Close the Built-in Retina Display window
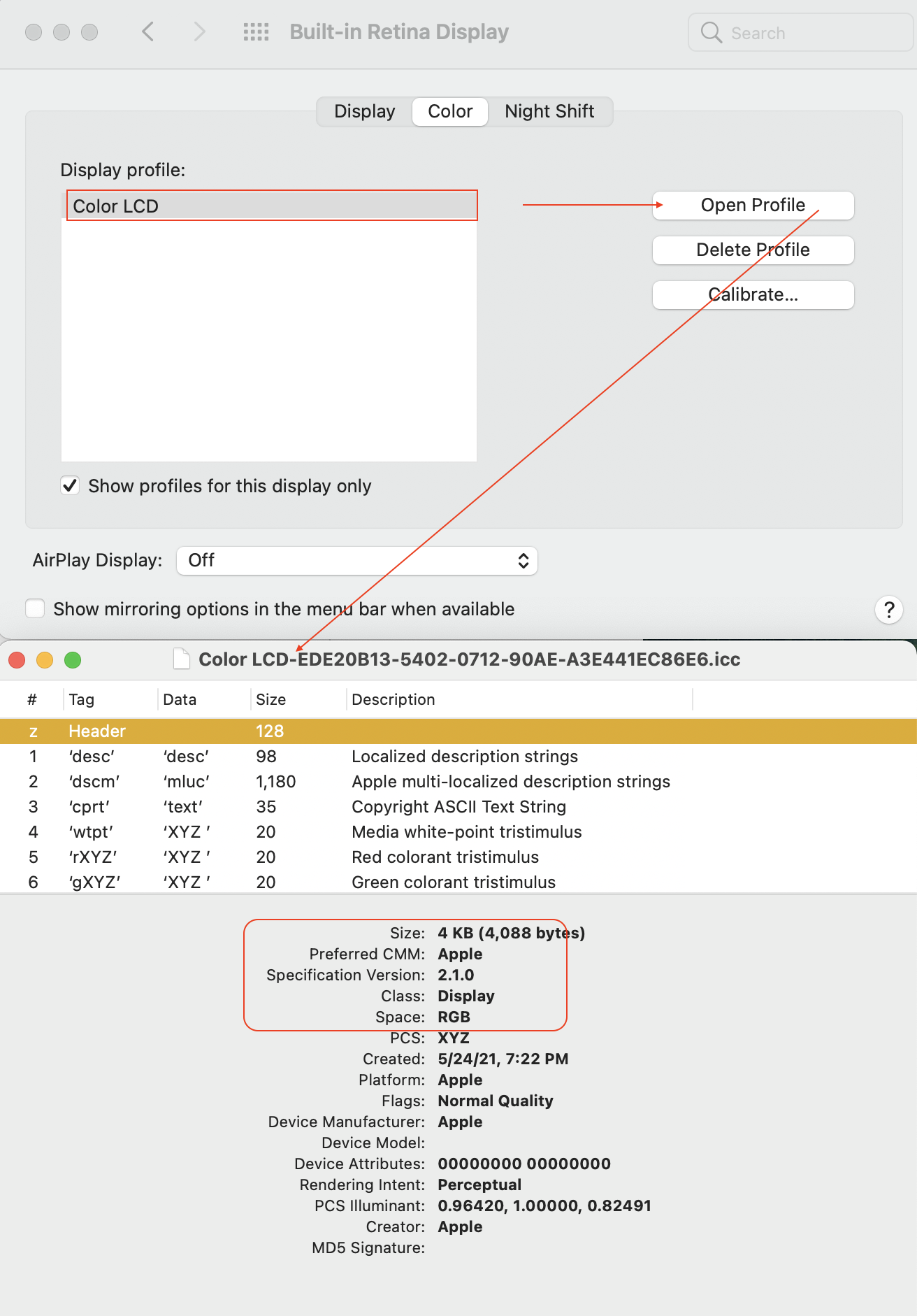This screenshot has height=1316, width=917. point(34,32)
